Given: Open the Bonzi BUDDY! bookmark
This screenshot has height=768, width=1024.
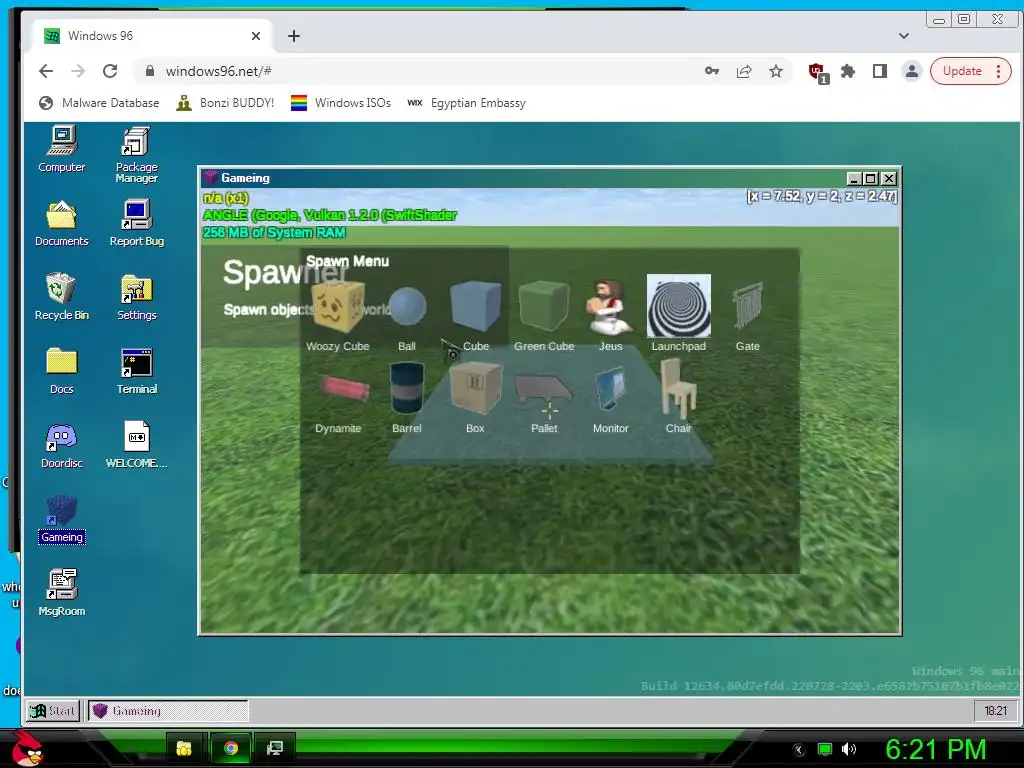Looking at the screenshot, I should [225, 103].
